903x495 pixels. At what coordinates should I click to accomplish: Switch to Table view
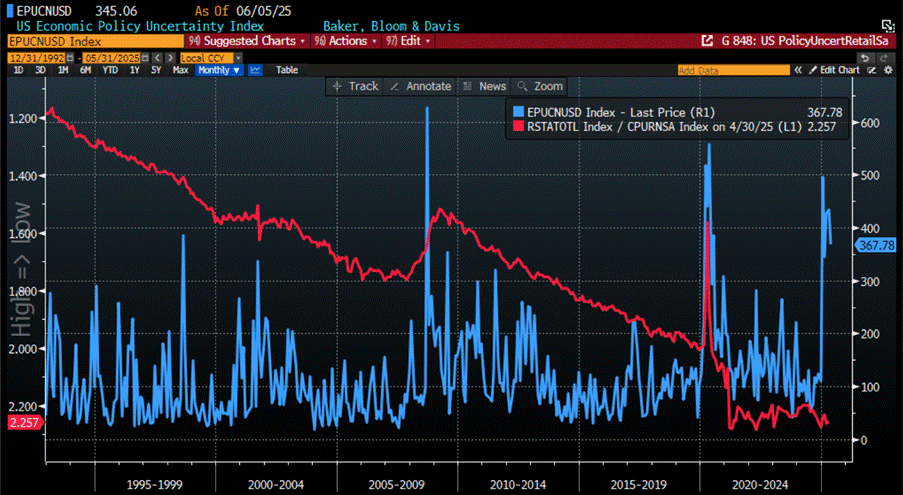point(287,70)
